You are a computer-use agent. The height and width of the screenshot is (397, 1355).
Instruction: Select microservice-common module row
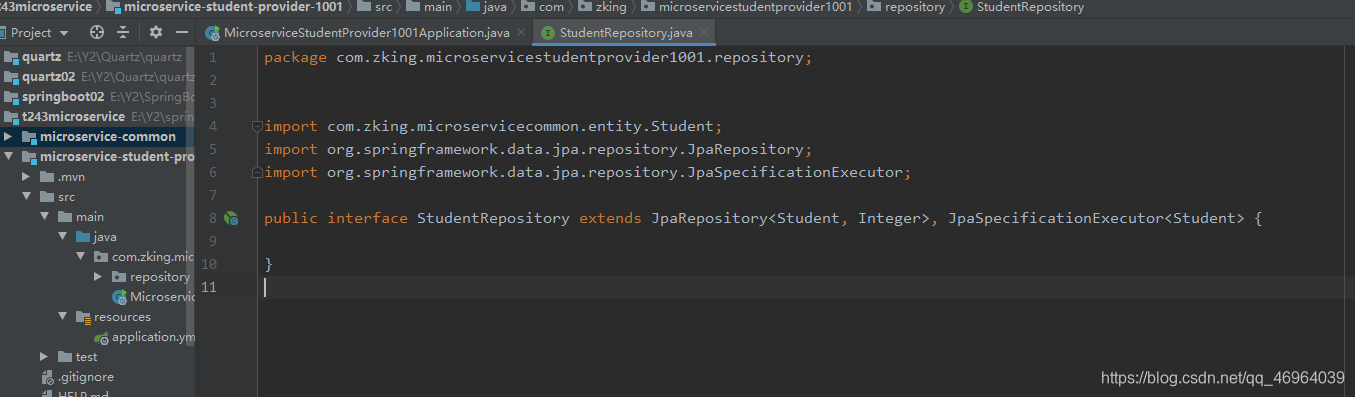tap(97, 137)
